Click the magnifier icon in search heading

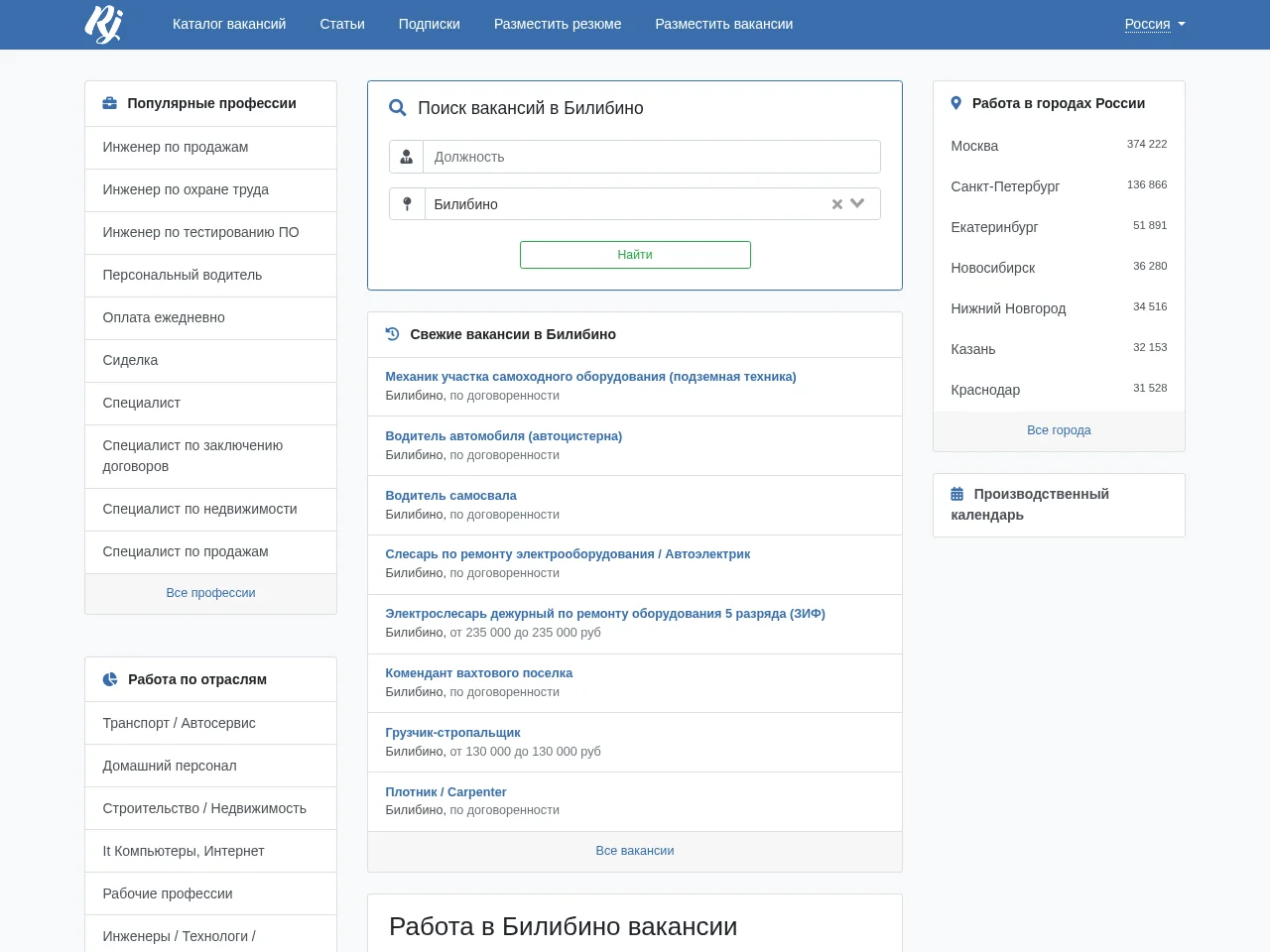[398, 108]
